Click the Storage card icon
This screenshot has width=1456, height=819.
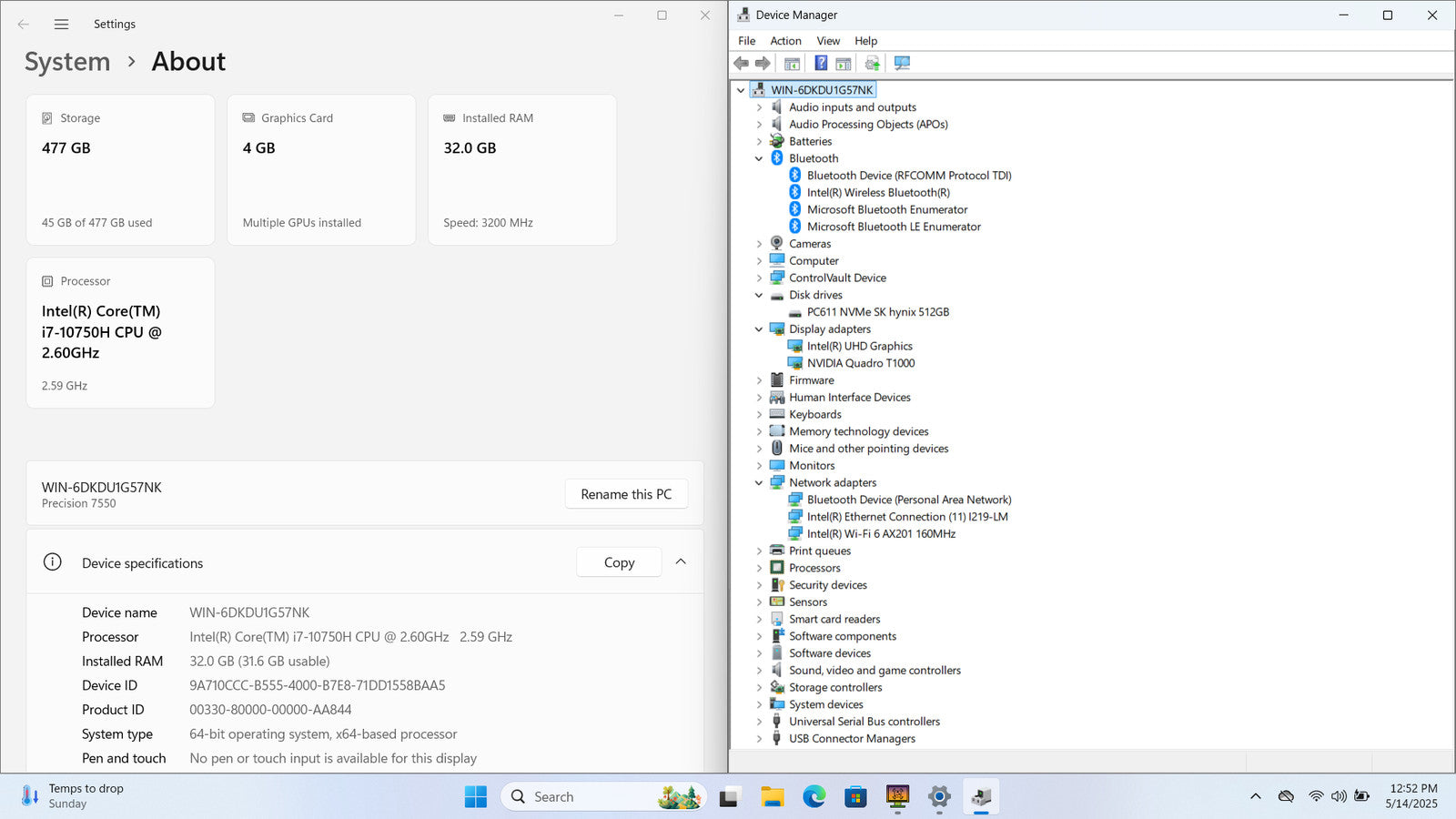(47, 118)
